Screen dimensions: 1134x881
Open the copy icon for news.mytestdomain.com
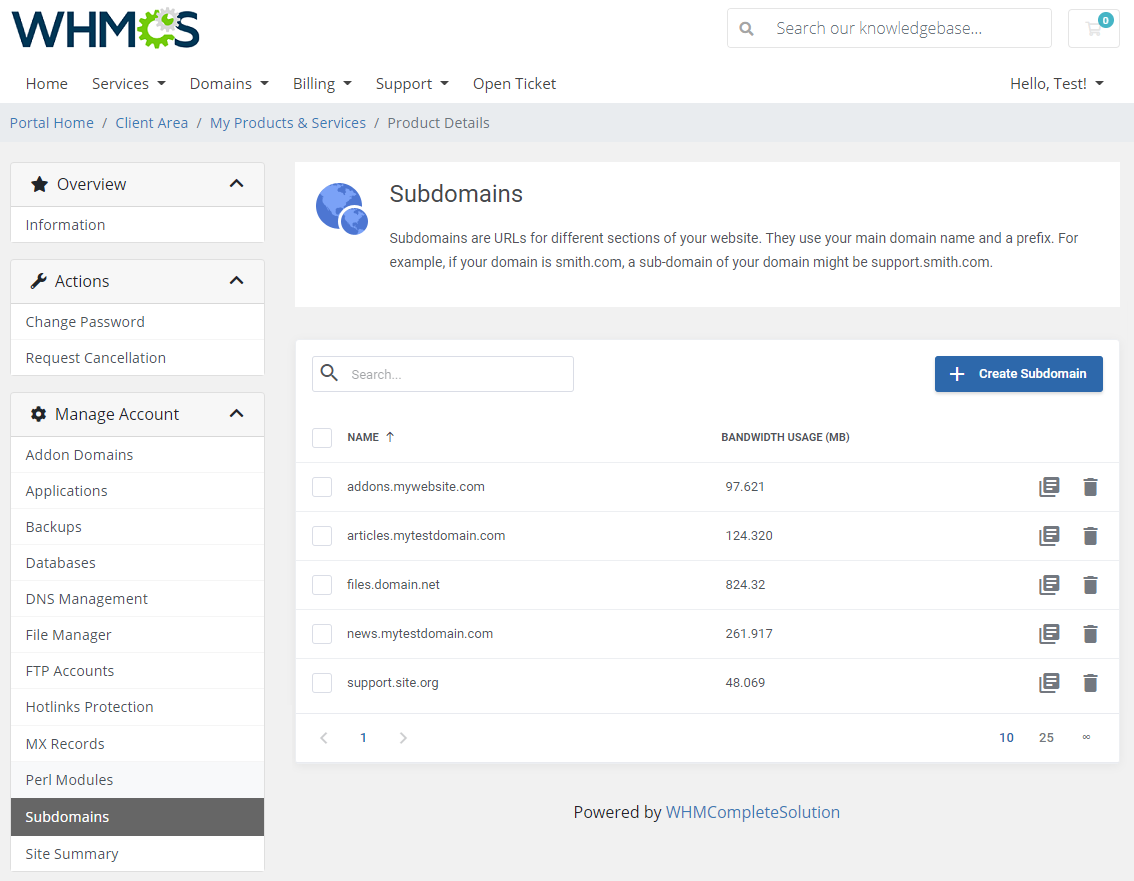coord(1049,633)
